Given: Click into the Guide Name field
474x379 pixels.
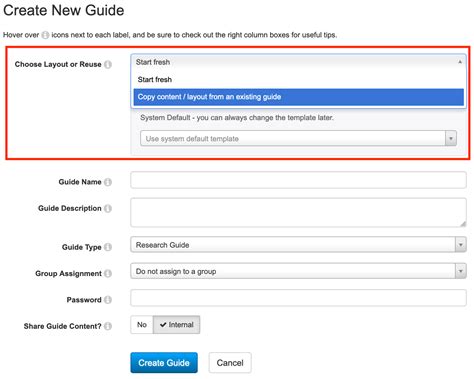Looking at the screenshot, I should point(298,180).
